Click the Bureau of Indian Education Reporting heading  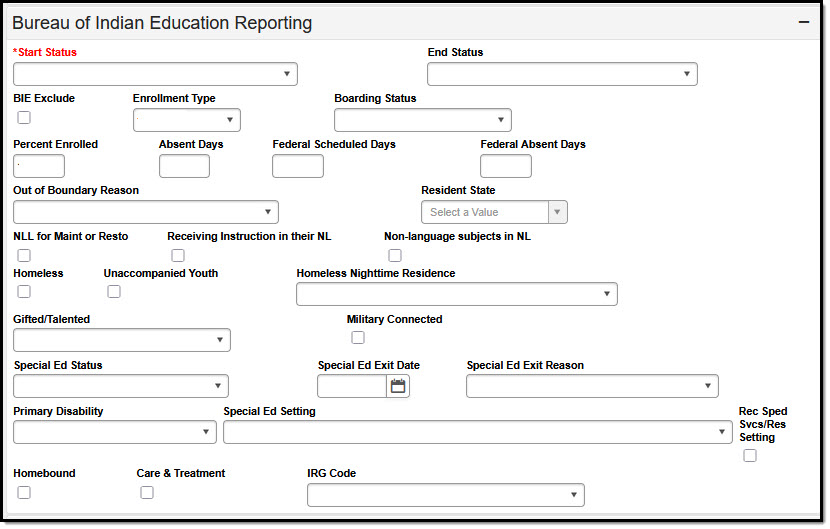pyautogui.click(x=162, y=23)
